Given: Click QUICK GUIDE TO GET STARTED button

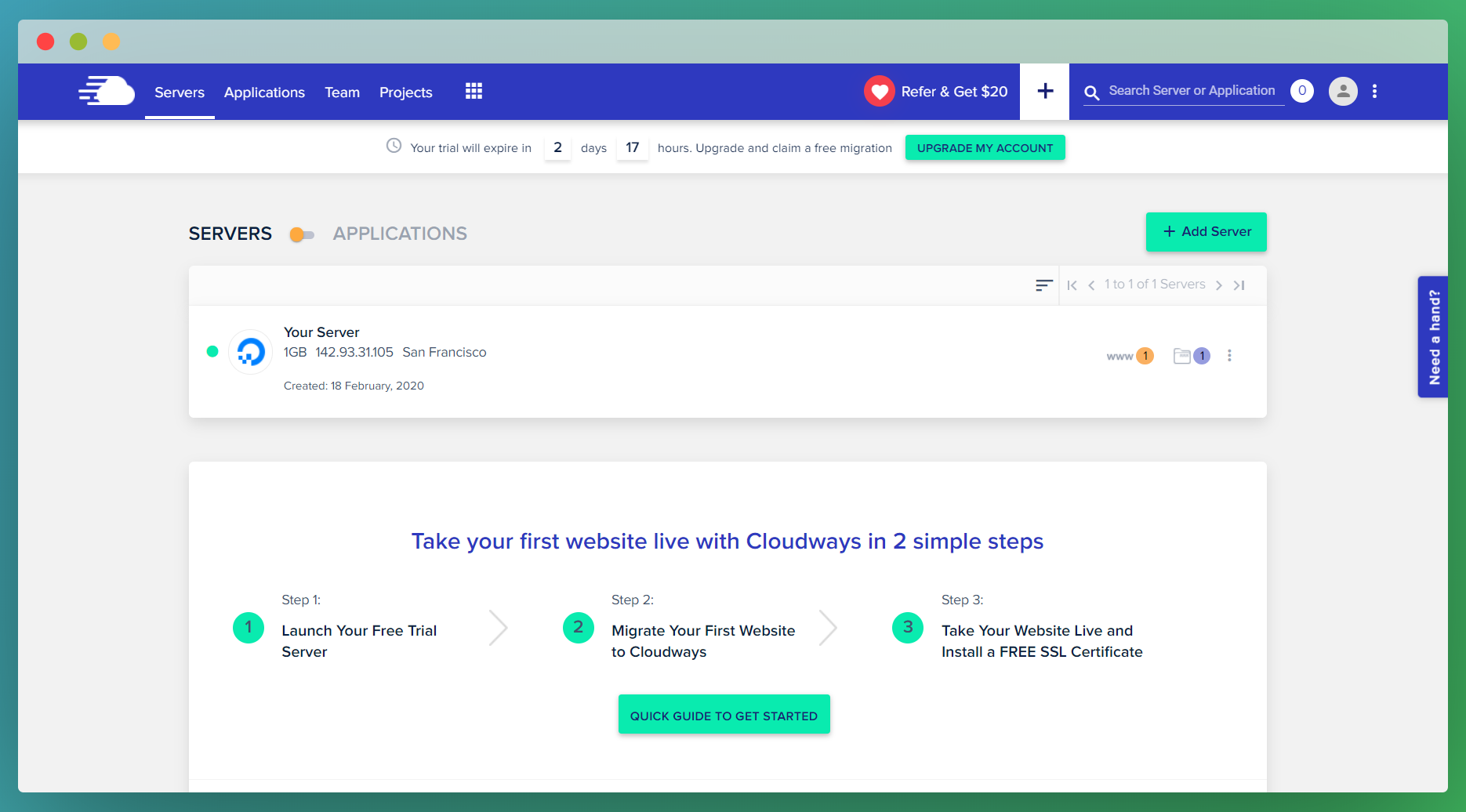Looking at the screenshot, I should pyautogui.click(x=724, y=714).
